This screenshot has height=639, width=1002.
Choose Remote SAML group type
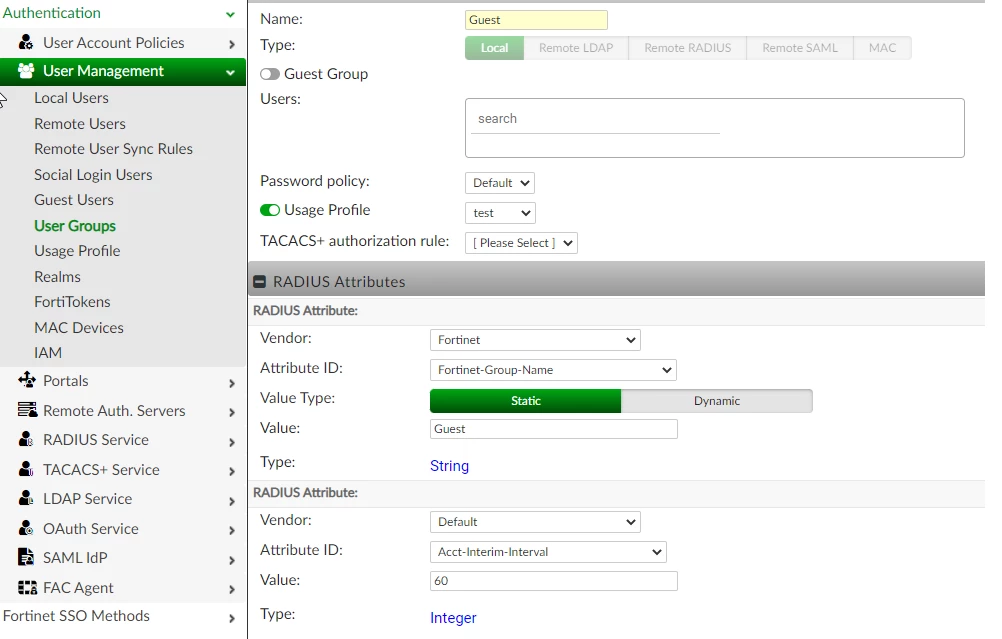pyautogui.click(x=799, y=48)
